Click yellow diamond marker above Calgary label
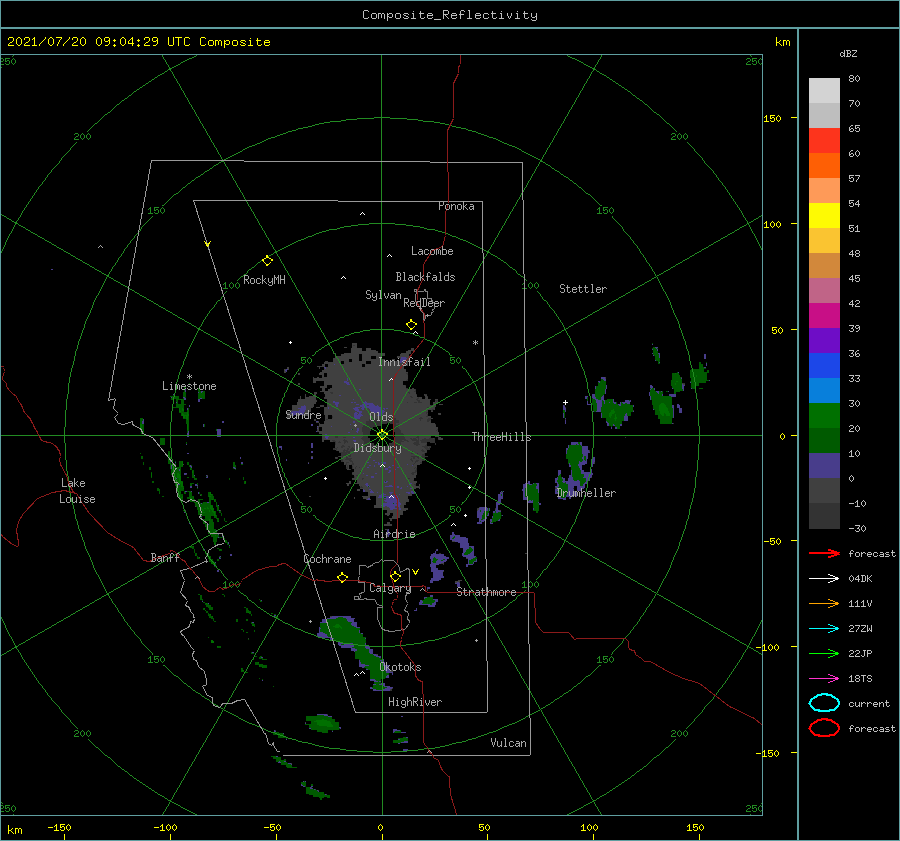 [395, 576]
